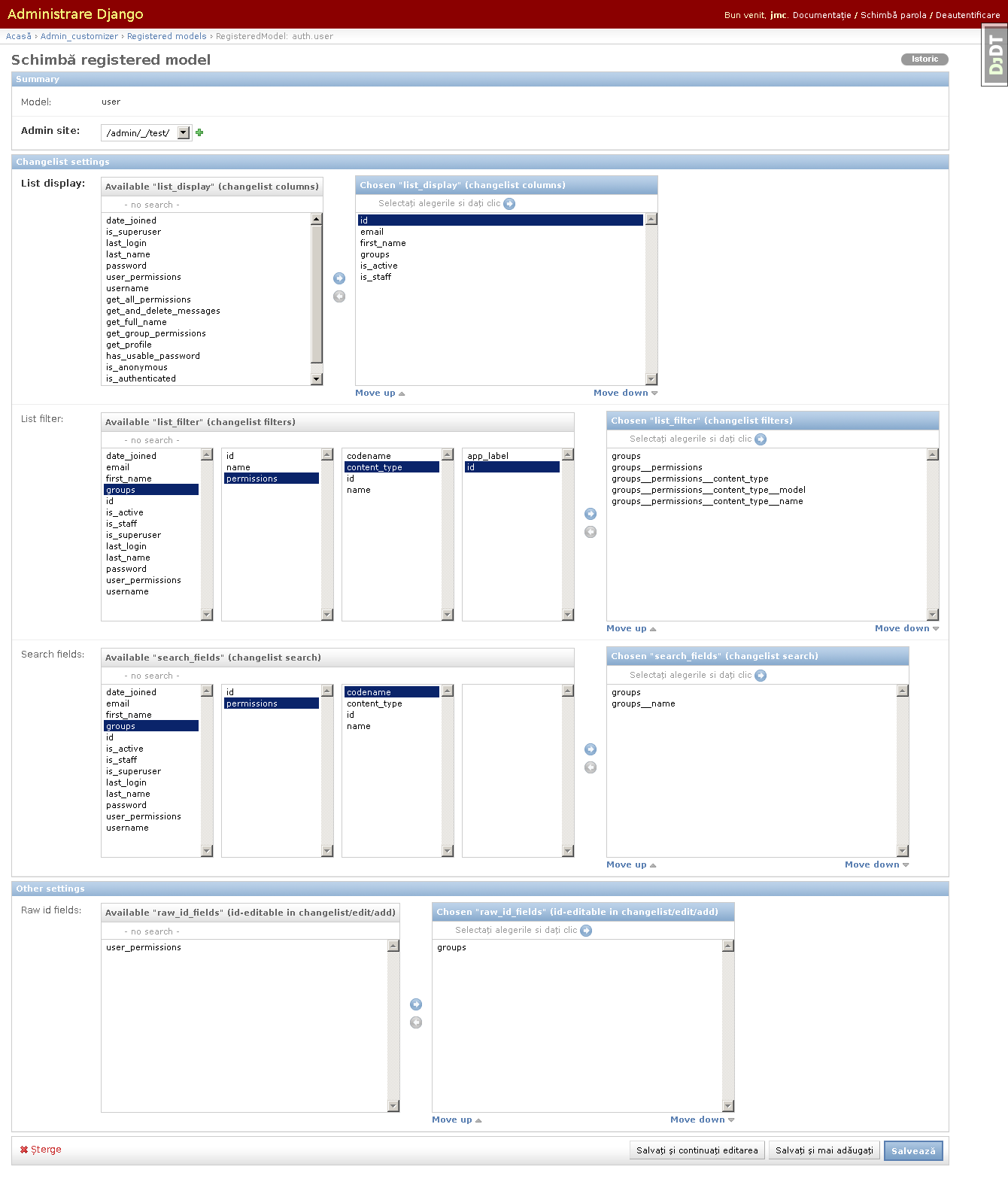Click list_display available search field
The image size is (1008, 1191).
coord(212,205)
